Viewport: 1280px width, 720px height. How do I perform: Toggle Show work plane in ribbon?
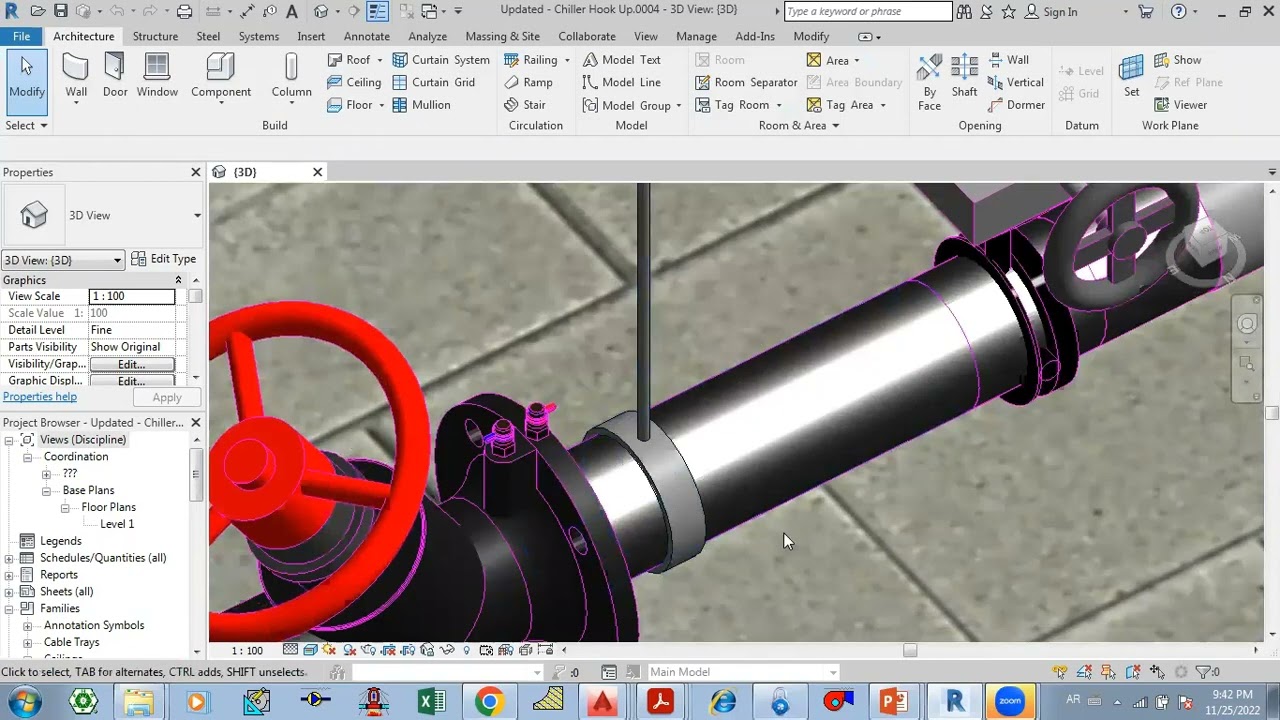click(x=1177, y=60)
